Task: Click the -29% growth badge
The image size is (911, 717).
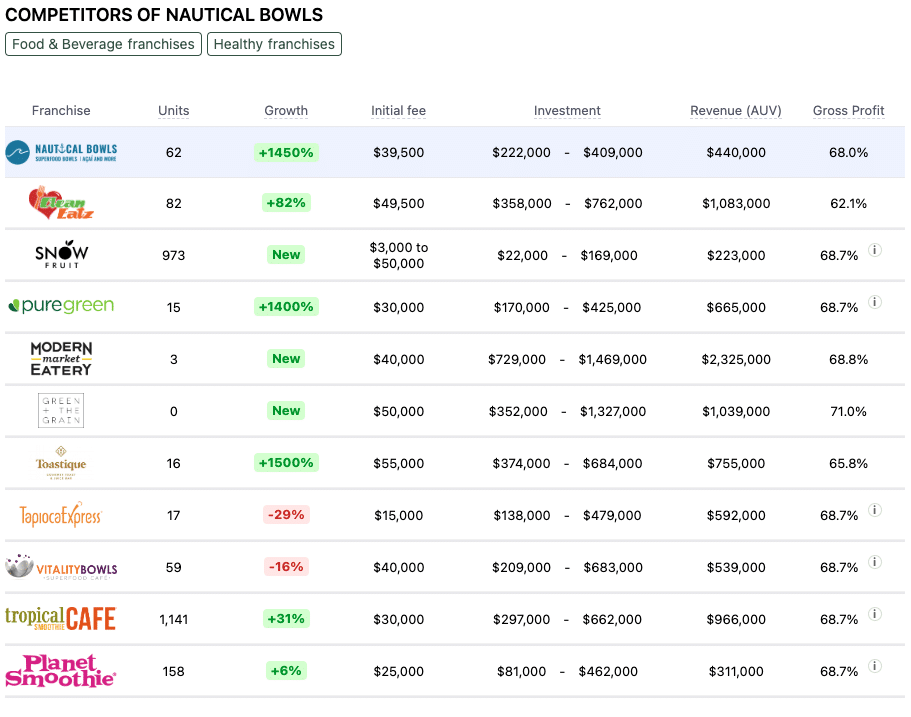Action: click(x=286, y=514)
